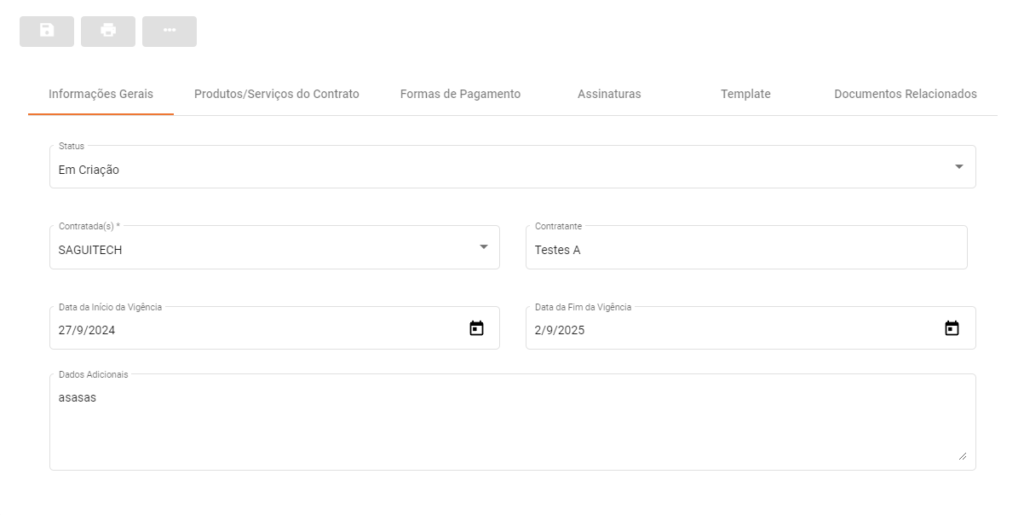Image resolution: width=1024 pixels, height=515 pixels.
Task: Open calendar picker for Data de Fim
Action: tap(952, 328)
